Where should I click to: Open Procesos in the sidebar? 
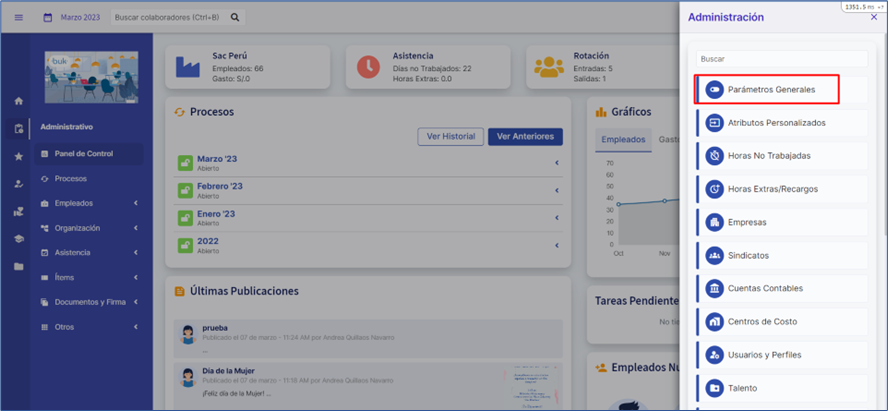coord(70,179)
